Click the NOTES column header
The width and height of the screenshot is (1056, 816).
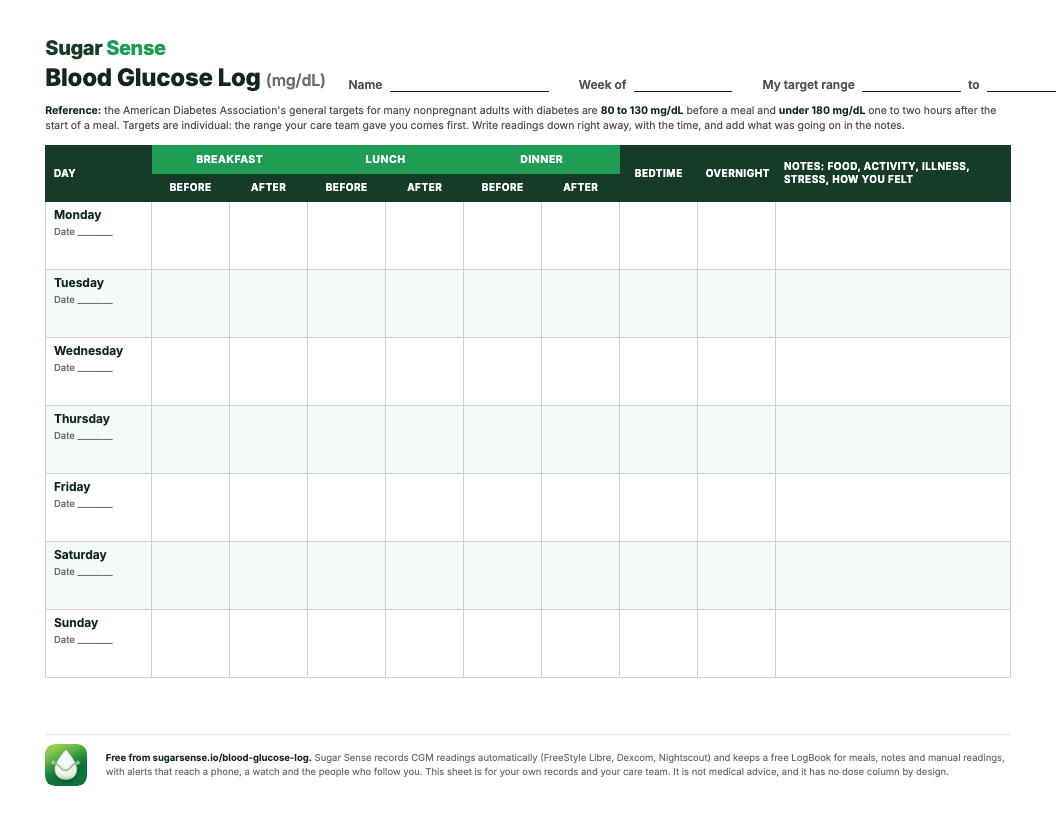(x=893, y=173)
